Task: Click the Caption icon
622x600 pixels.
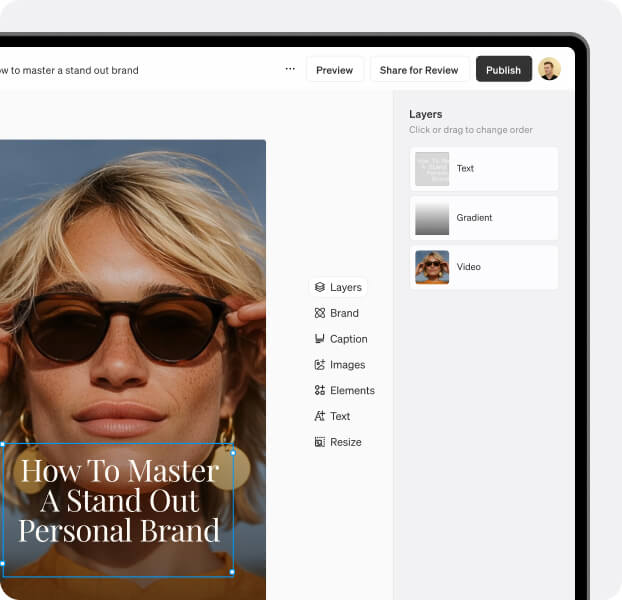Action: tap(320, 339)
